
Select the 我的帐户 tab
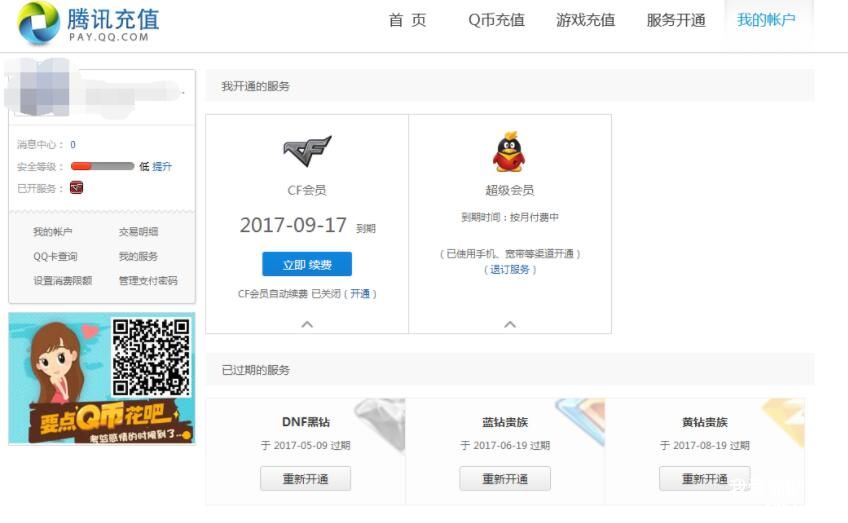[x=766, y=21]
